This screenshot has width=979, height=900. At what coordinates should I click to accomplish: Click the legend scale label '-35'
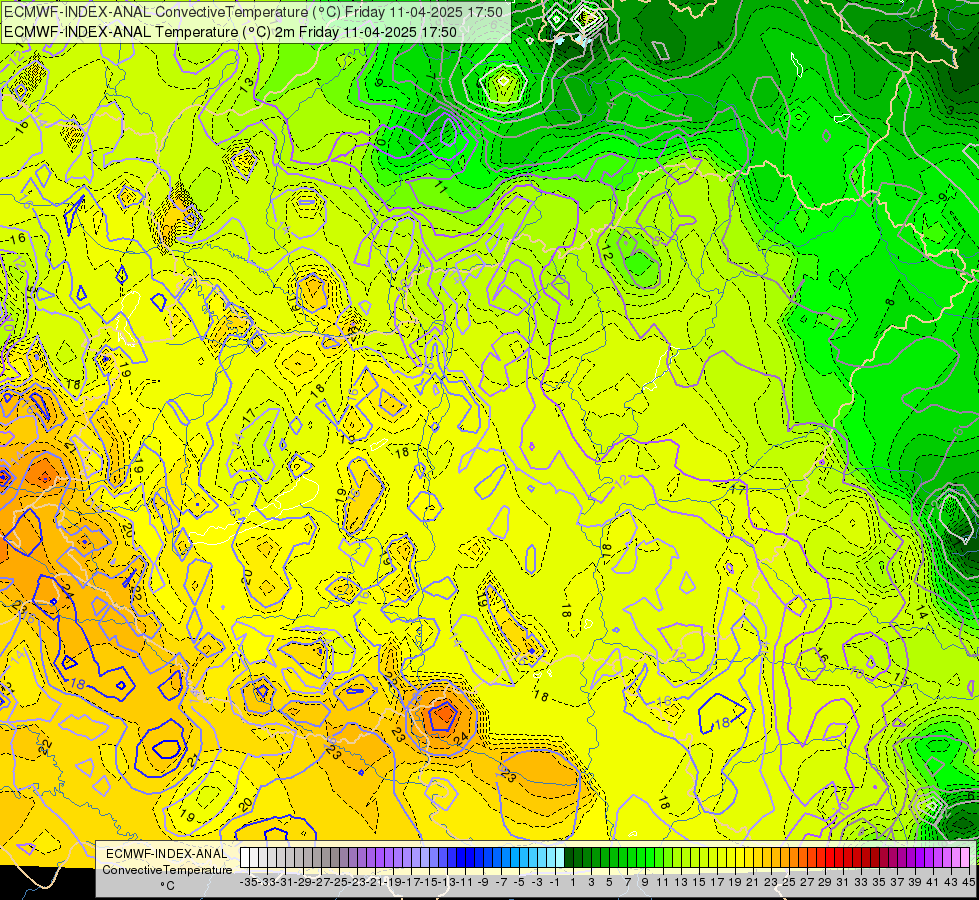pyautogui.click(x=248, y=882)
